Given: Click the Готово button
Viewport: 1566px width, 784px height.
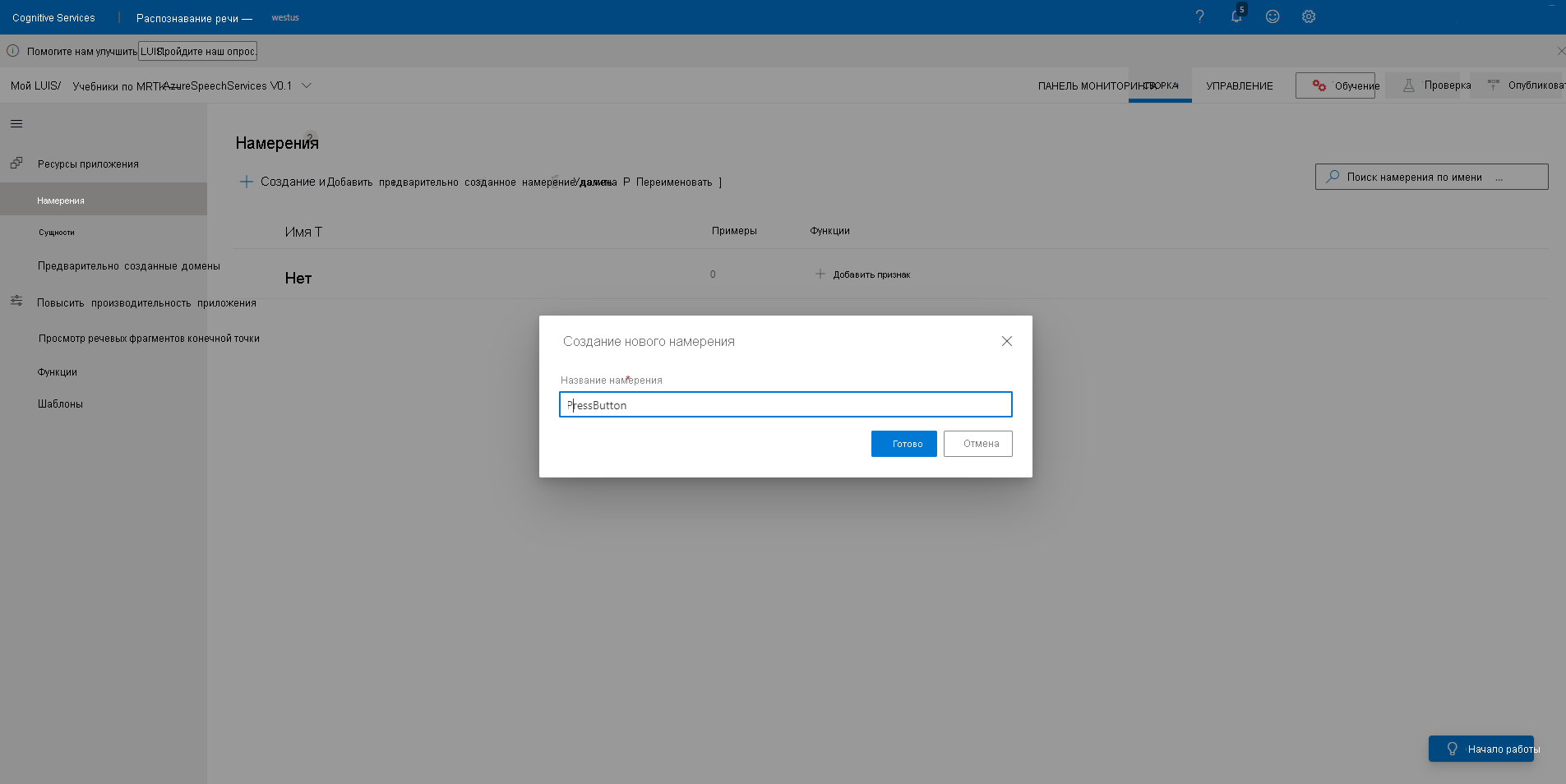Looking at the screenshot, I should pyautogui.click(x=903, y=444).
